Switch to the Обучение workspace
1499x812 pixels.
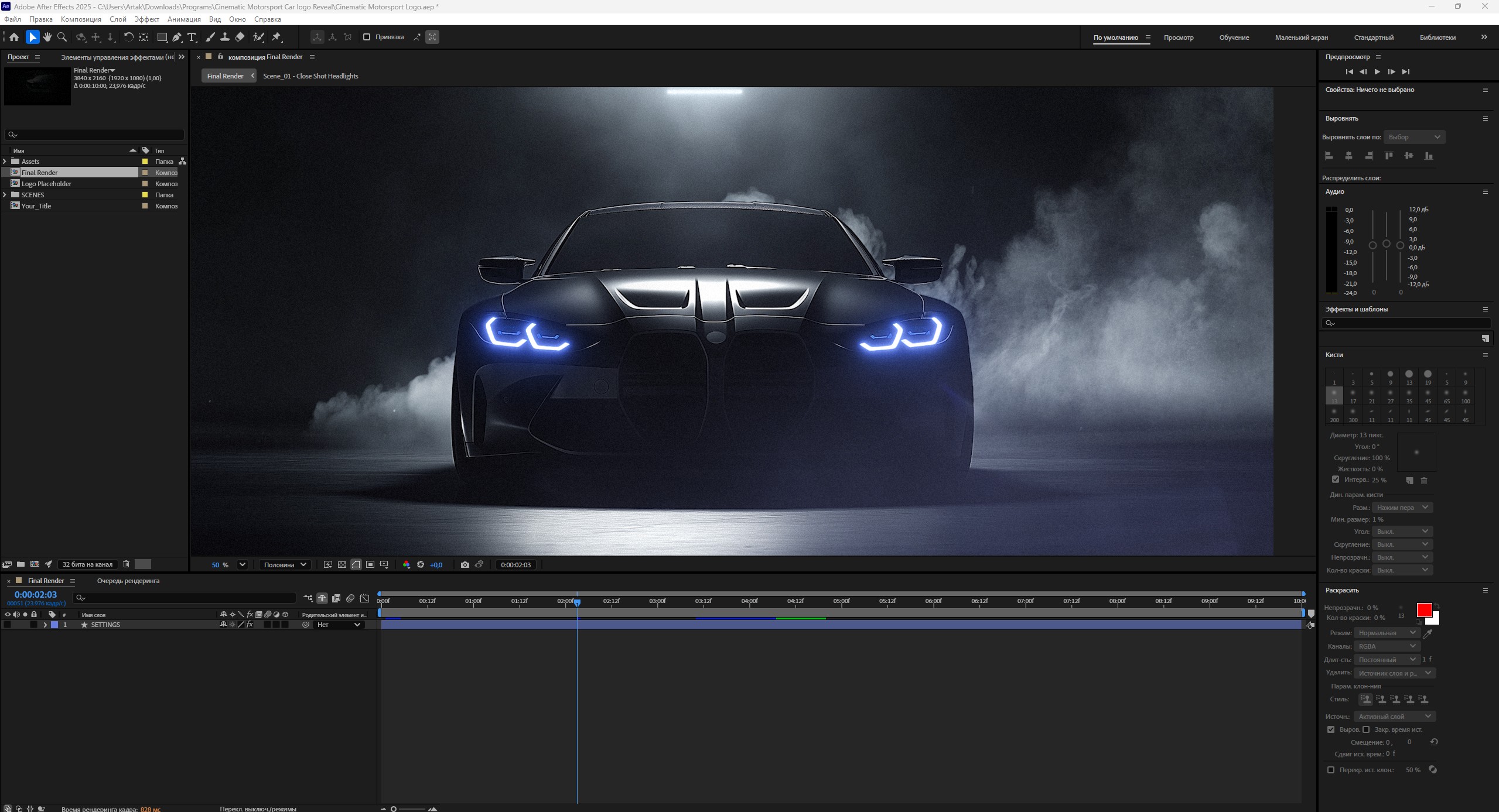pyautogui.click(x=1234, y=37)
